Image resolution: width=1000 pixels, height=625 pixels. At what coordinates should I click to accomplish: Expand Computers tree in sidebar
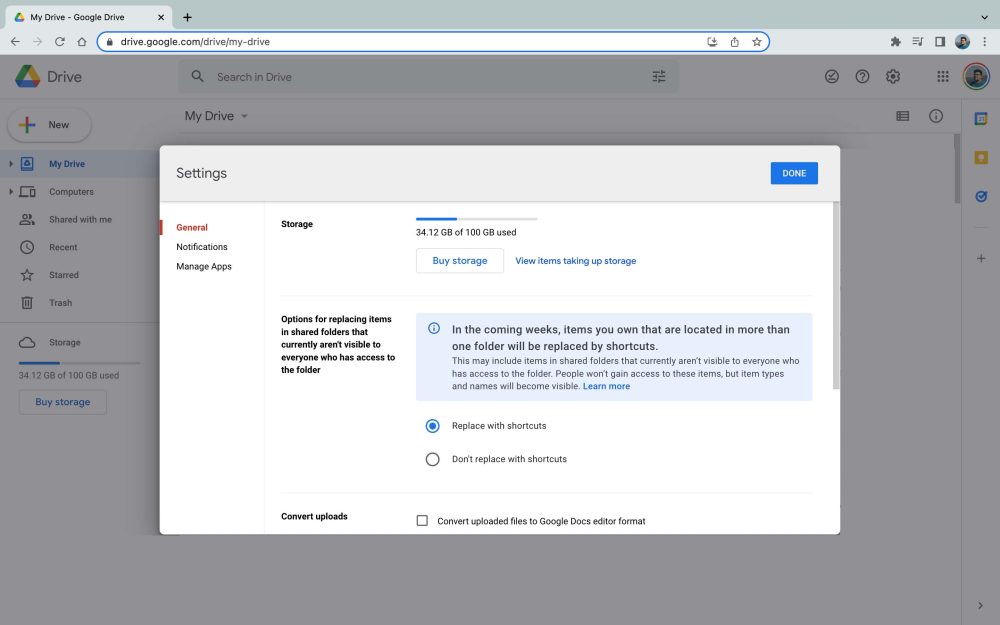[11, 192]
